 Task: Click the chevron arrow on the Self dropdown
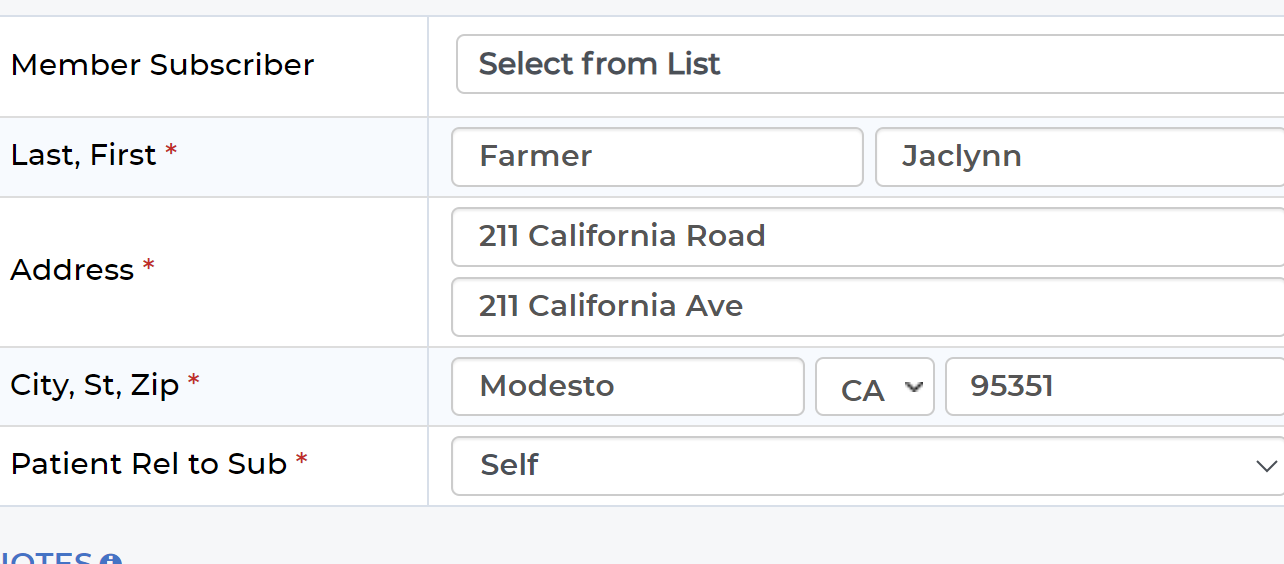pyautogui.click(x=1266, y=466)
